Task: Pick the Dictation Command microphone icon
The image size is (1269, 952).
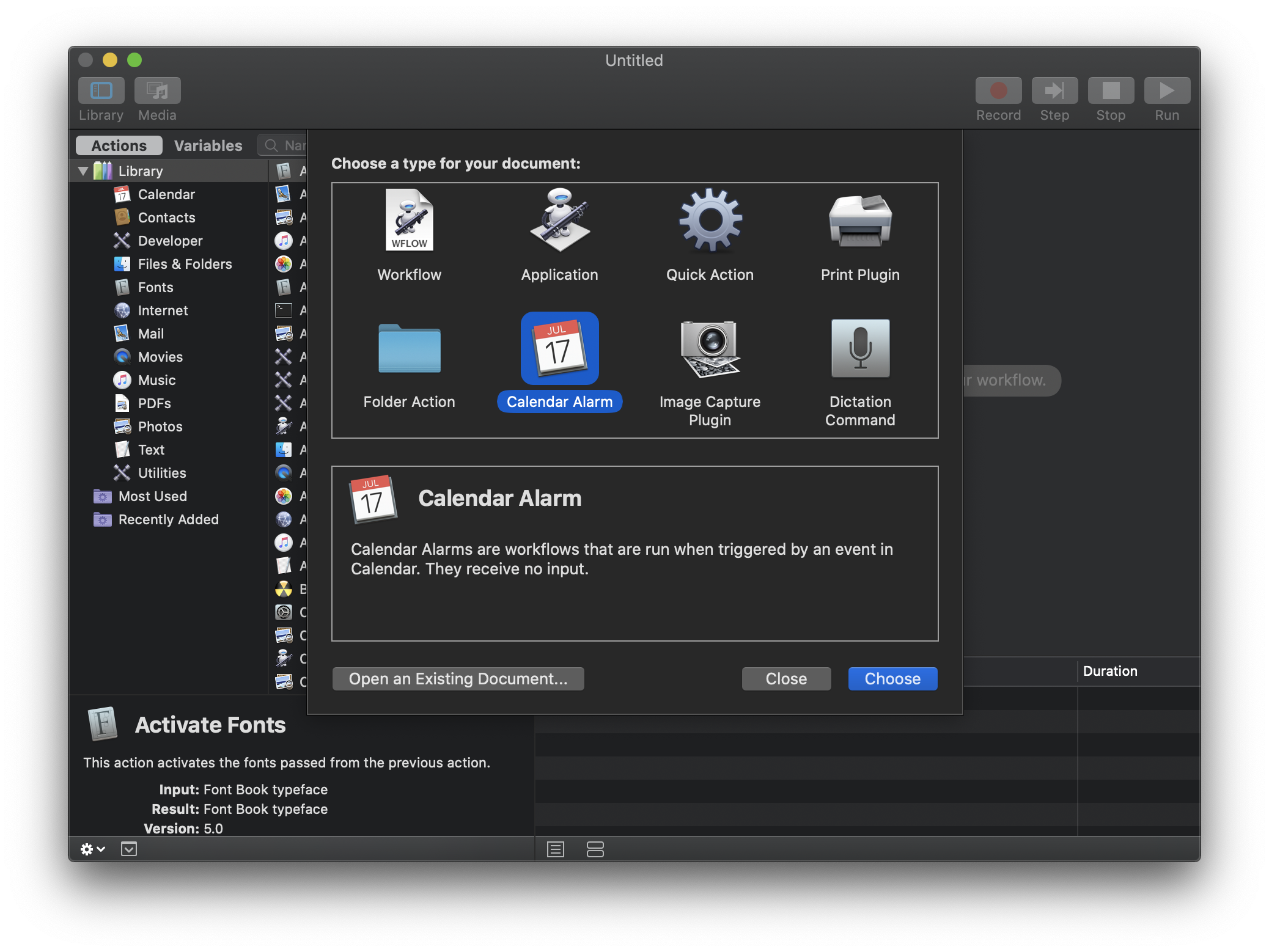Action: point(860,348)
